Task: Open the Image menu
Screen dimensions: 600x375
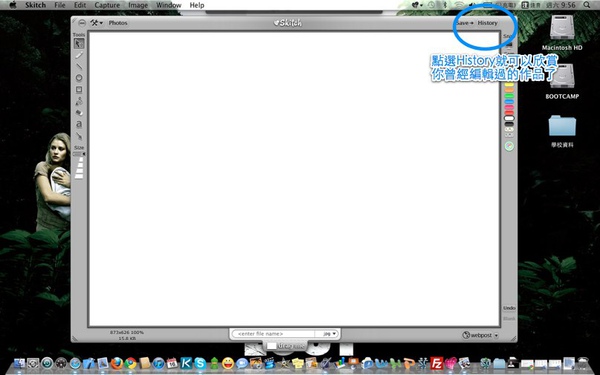Action: pyautogui.click(x=138, y=5)
